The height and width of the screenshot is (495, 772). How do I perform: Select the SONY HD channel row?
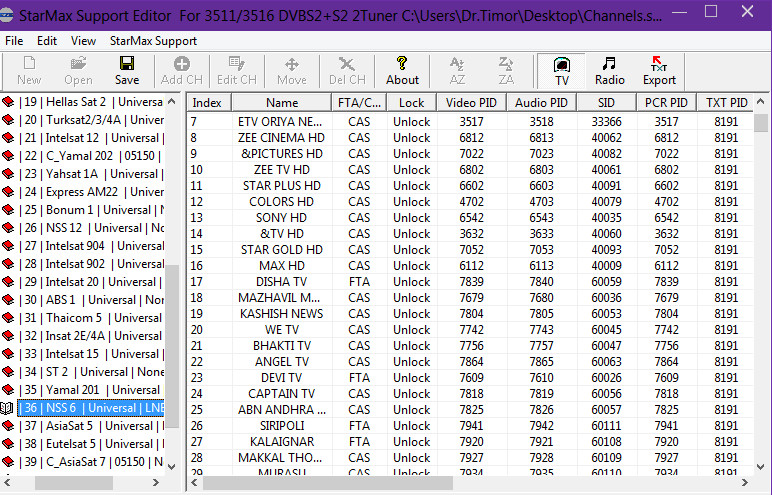click(x=470, y=218)
